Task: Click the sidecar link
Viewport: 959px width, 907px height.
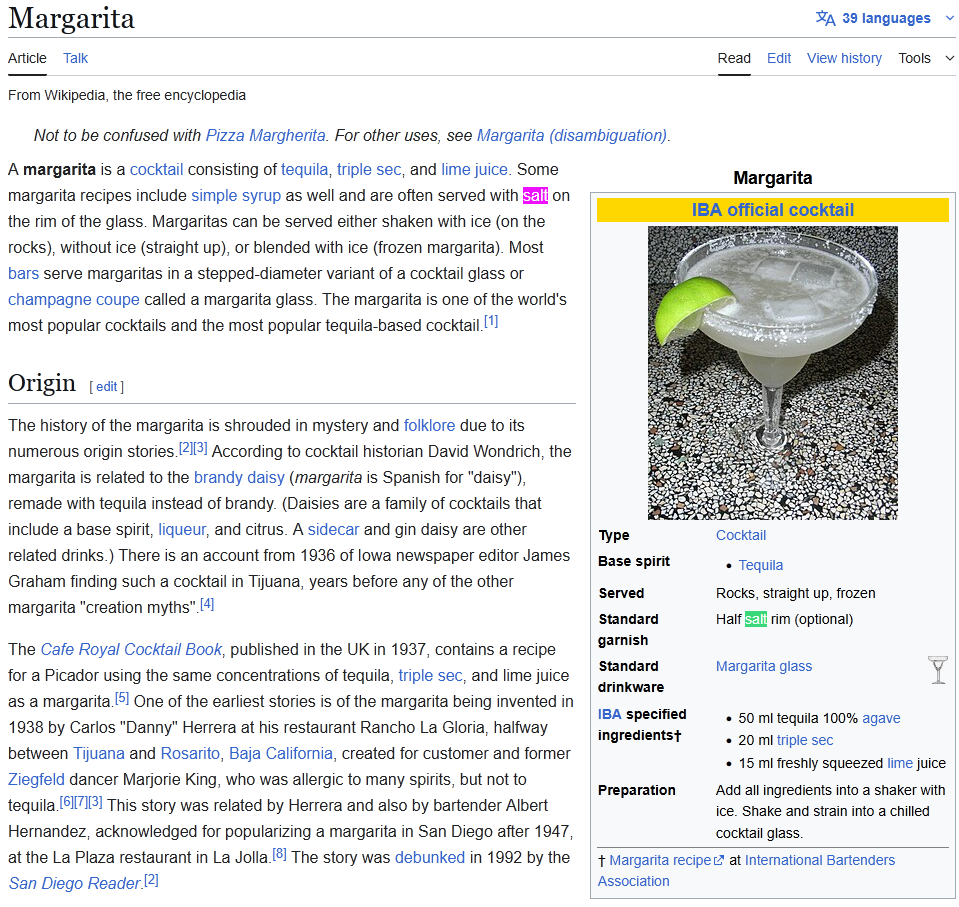Action: click(x=333, y=529)
